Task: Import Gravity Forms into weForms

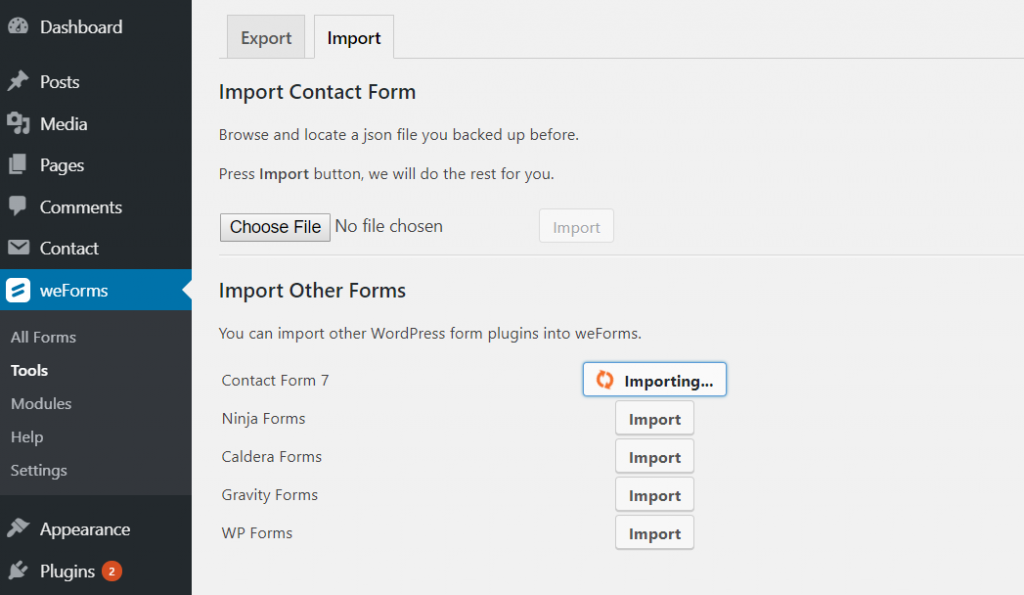Action: coord(654,494)
